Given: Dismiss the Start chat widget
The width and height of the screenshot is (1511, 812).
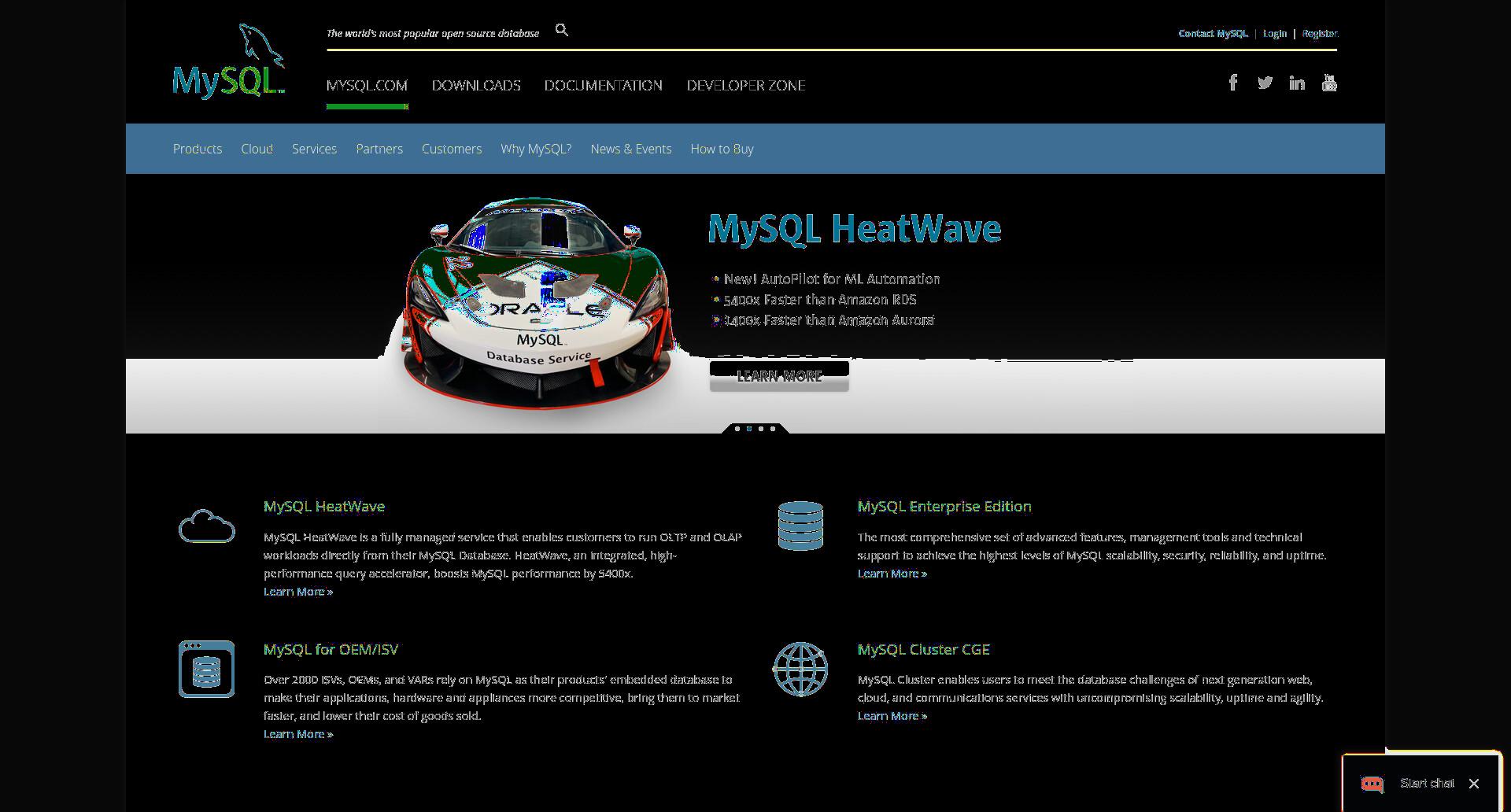Looking at the screenshot, I should [1474, 784].
